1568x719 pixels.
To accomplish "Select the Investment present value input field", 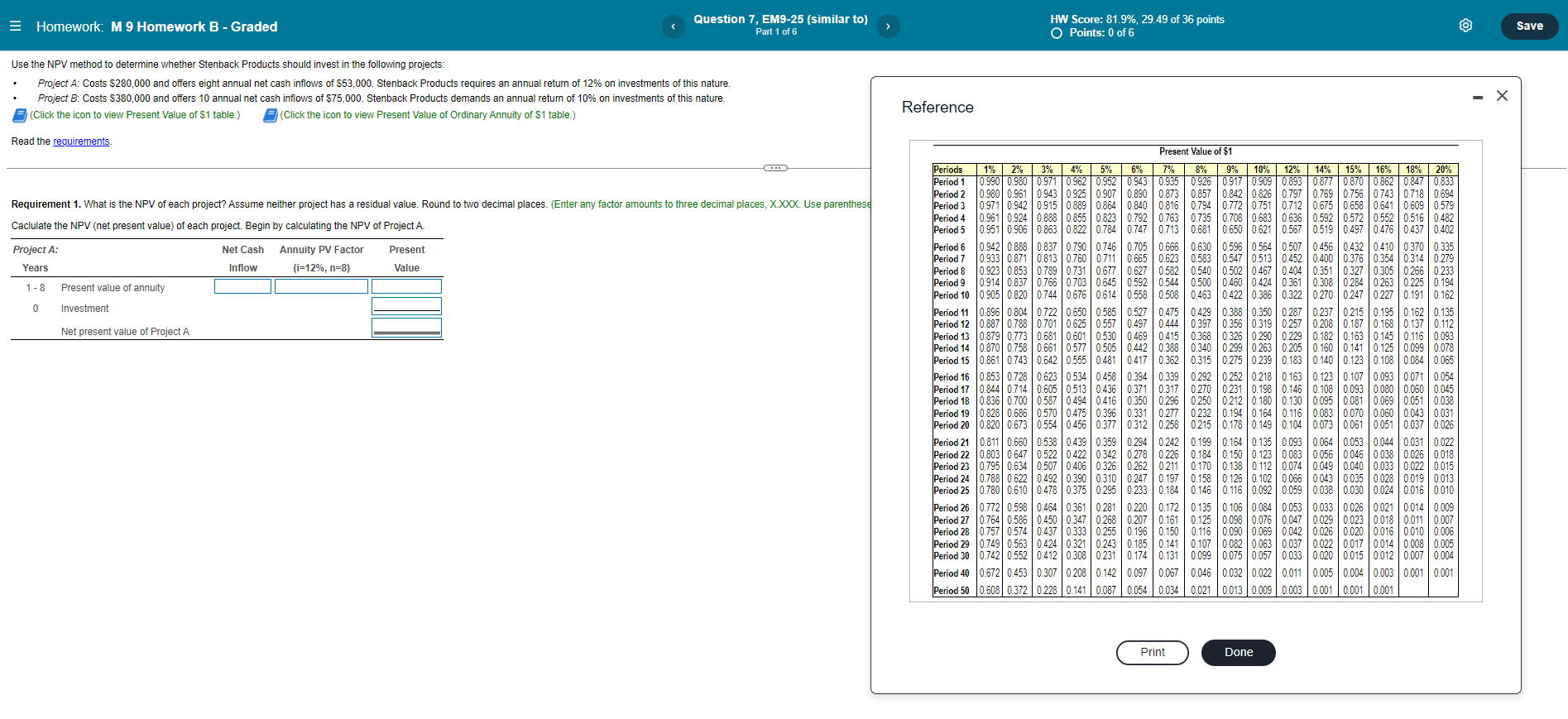I will click(x=406, y=306).
